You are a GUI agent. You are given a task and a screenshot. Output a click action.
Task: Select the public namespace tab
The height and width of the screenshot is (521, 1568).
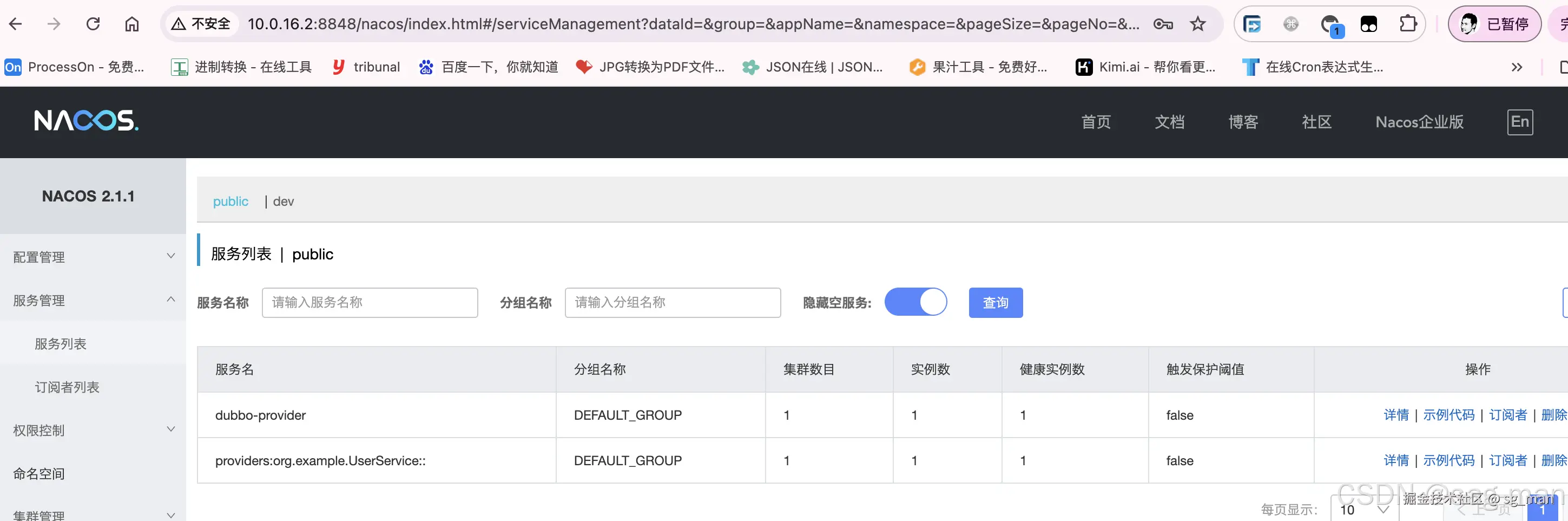tap(230, 201)
